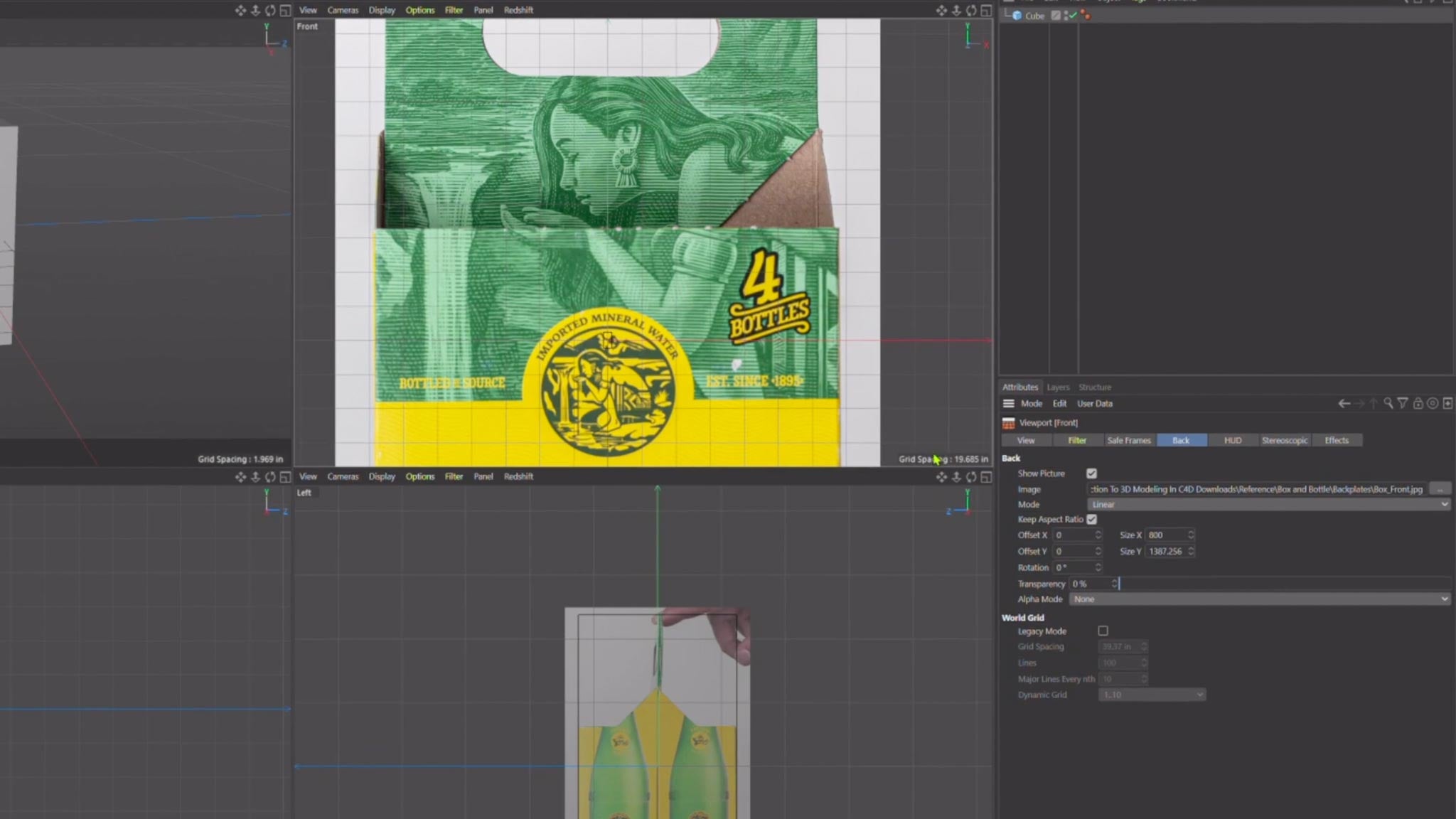Enable Legacy Mode under World Grid
Screen dimensions: 1456x819
tap(1103, 631)
